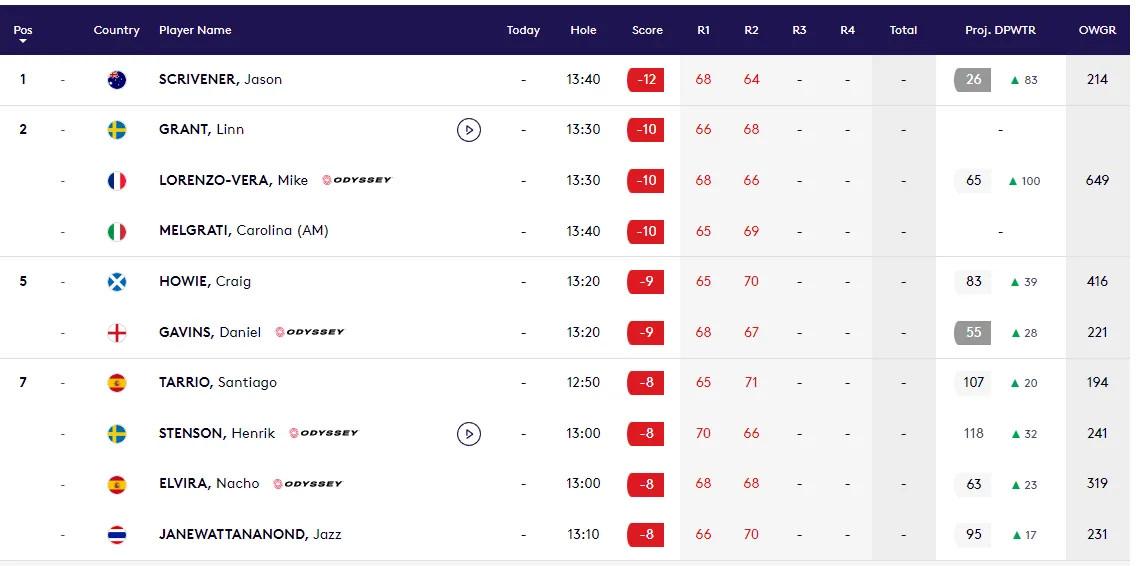Viewport: 1136px width, 566px height.
Task: Click Australian flag beside Jason Scrivener
Action: tap(117, 80)
